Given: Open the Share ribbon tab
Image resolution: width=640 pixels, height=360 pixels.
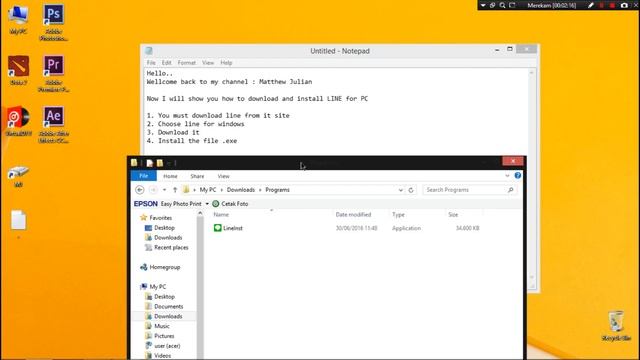Looking at the screenshot, I should point(197,176).
